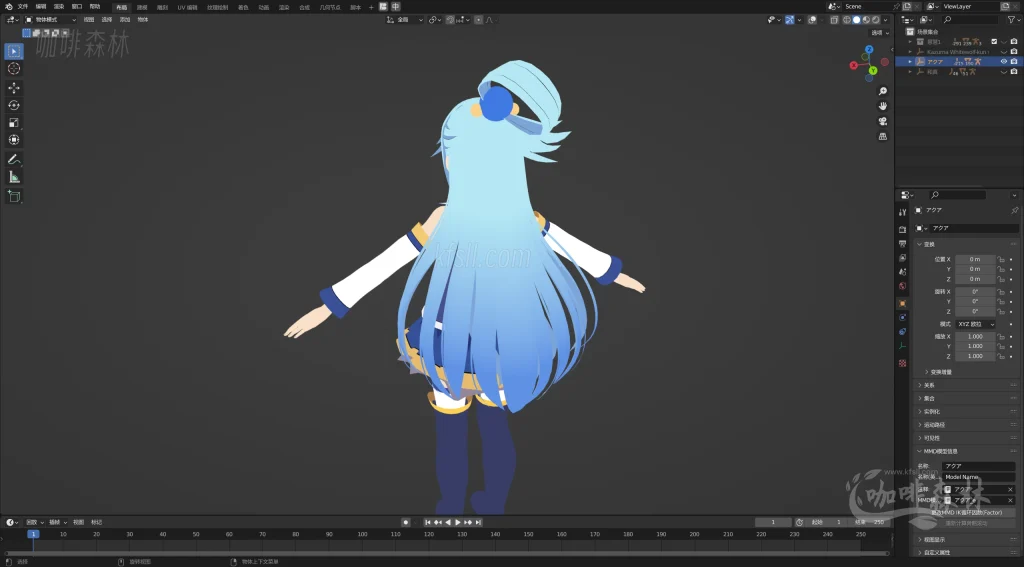Viewport: 1024px width, 567px height.
Task: Click the Location X value field
Action: pyautogui.click(x=975, y=259)
